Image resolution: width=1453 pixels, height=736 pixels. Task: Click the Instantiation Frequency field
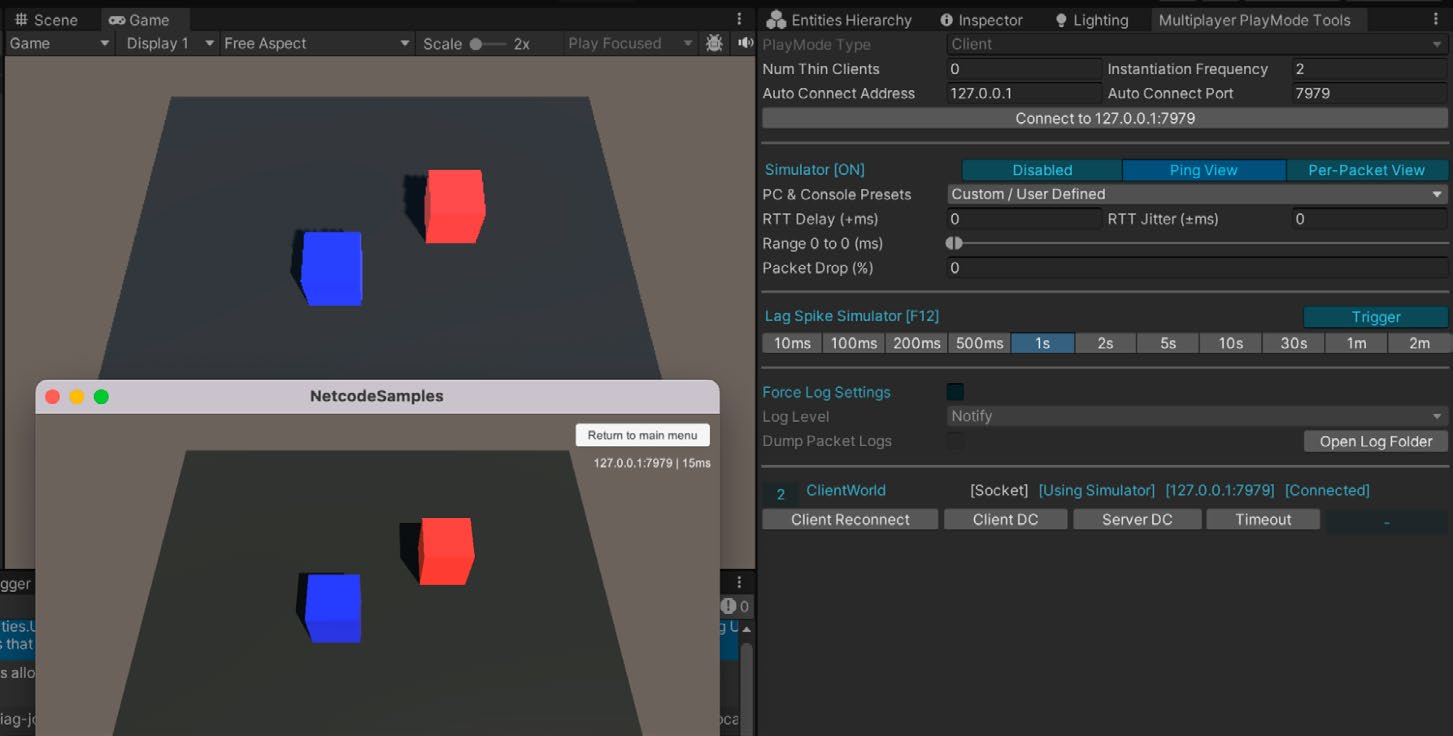[1369, 69]
